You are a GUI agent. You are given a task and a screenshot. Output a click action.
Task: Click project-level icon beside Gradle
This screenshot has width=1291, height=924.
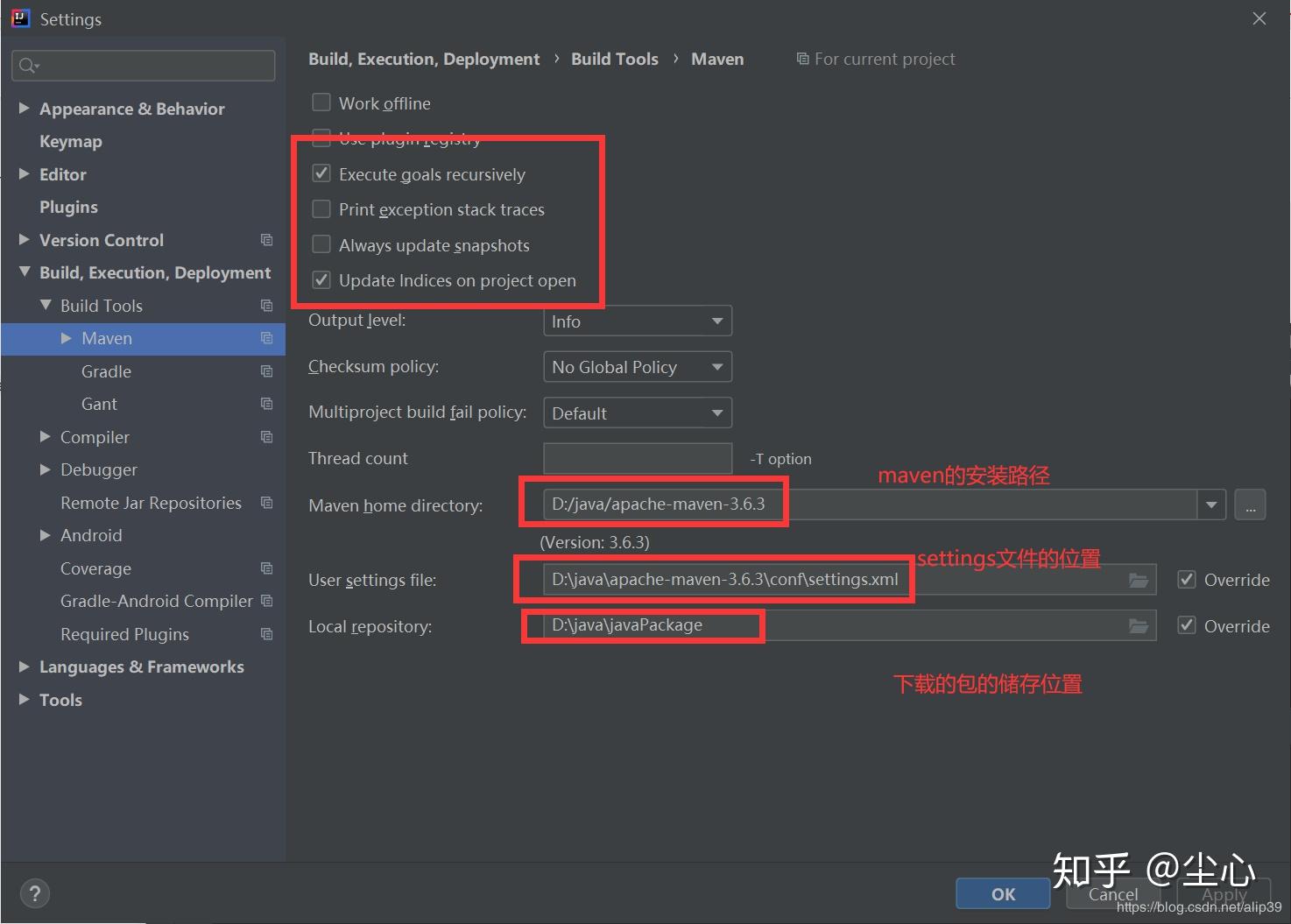click(x=267, y=371)
